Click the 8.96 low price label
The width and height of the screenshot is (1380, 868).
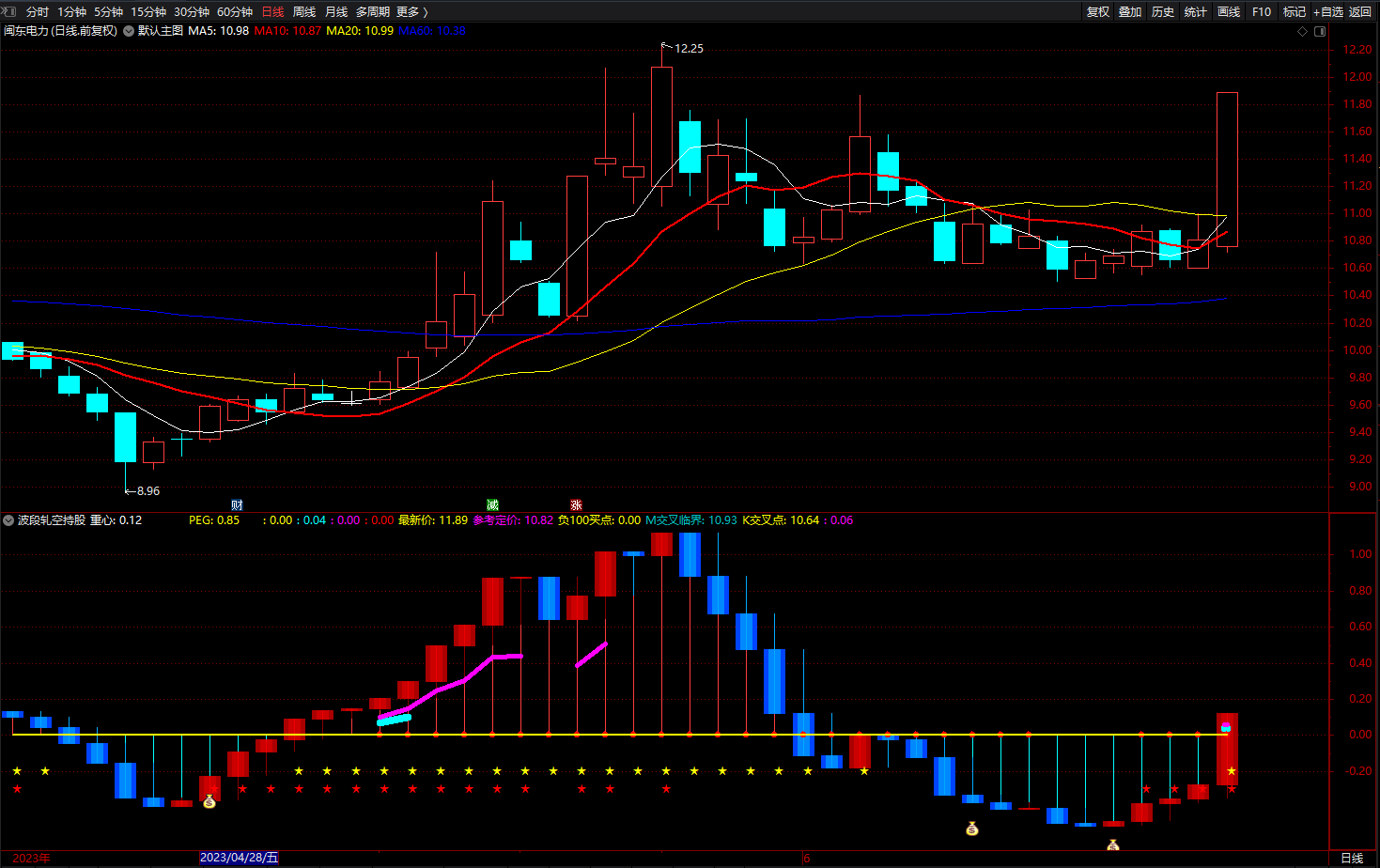click(148, 491)
